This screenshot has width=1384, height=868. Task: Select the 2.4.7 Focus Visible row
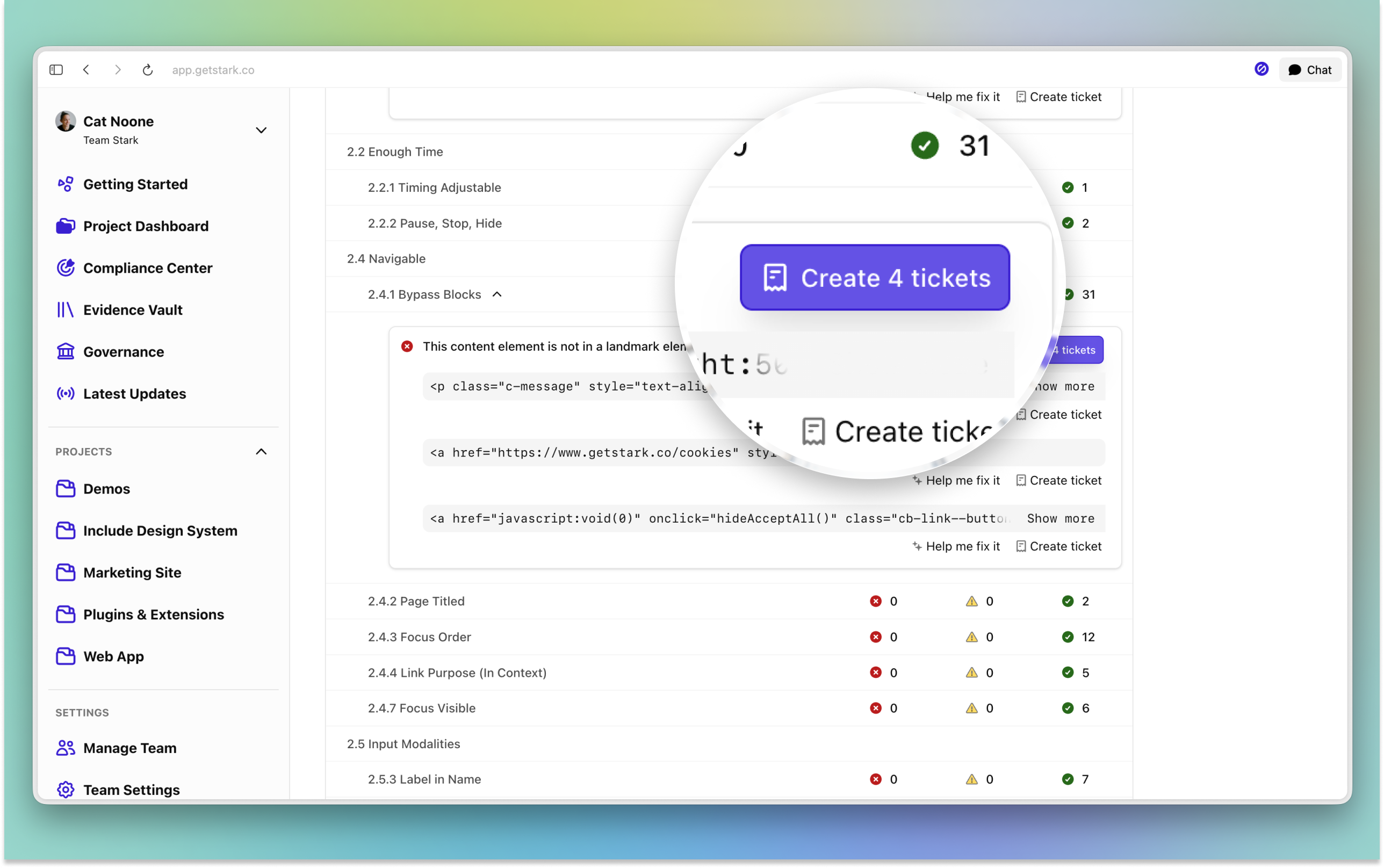[x=729, y=708]
